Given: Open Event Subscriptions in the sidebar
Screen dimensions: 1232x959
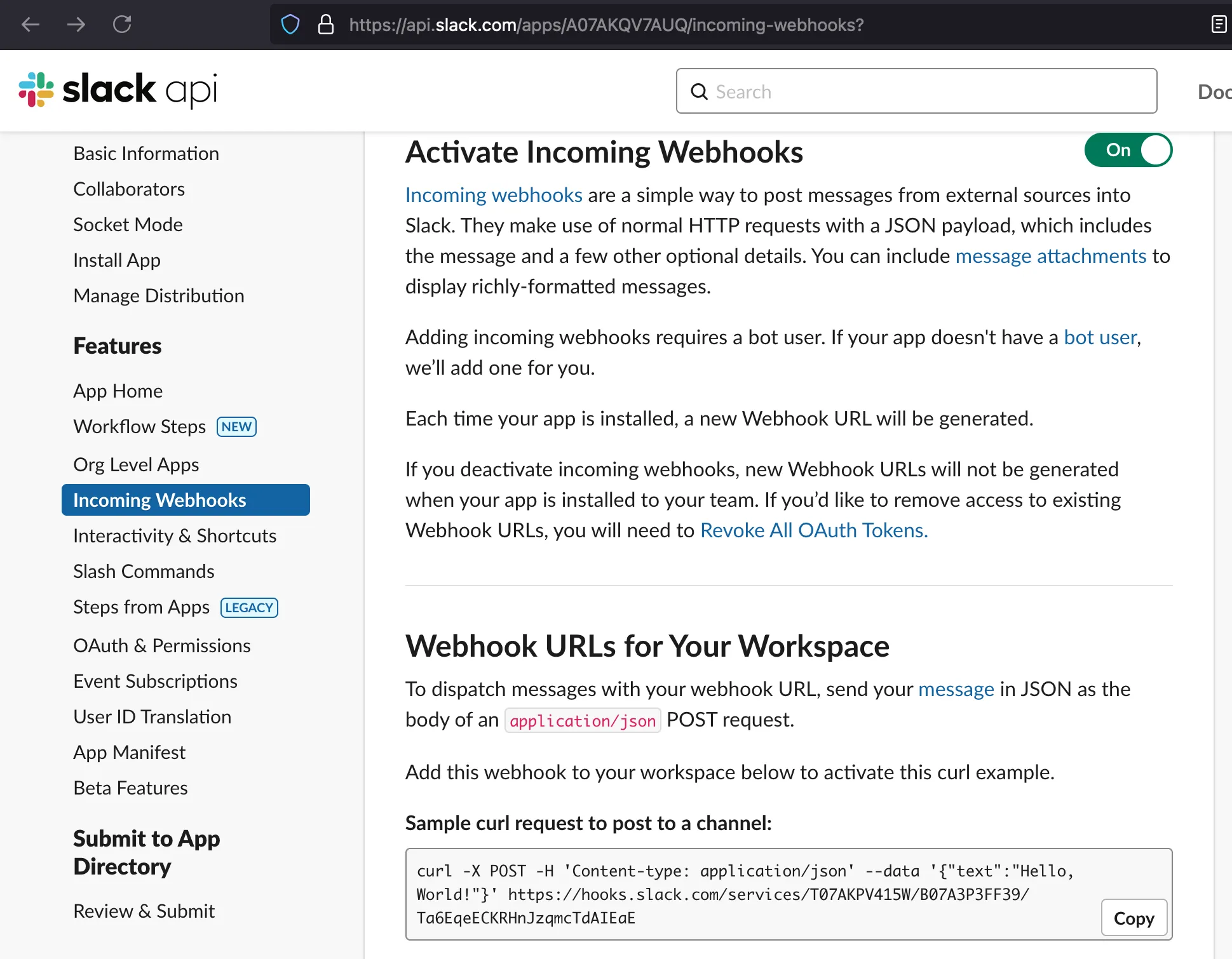Looking at the screenshot, I should [x=155, y=681].
